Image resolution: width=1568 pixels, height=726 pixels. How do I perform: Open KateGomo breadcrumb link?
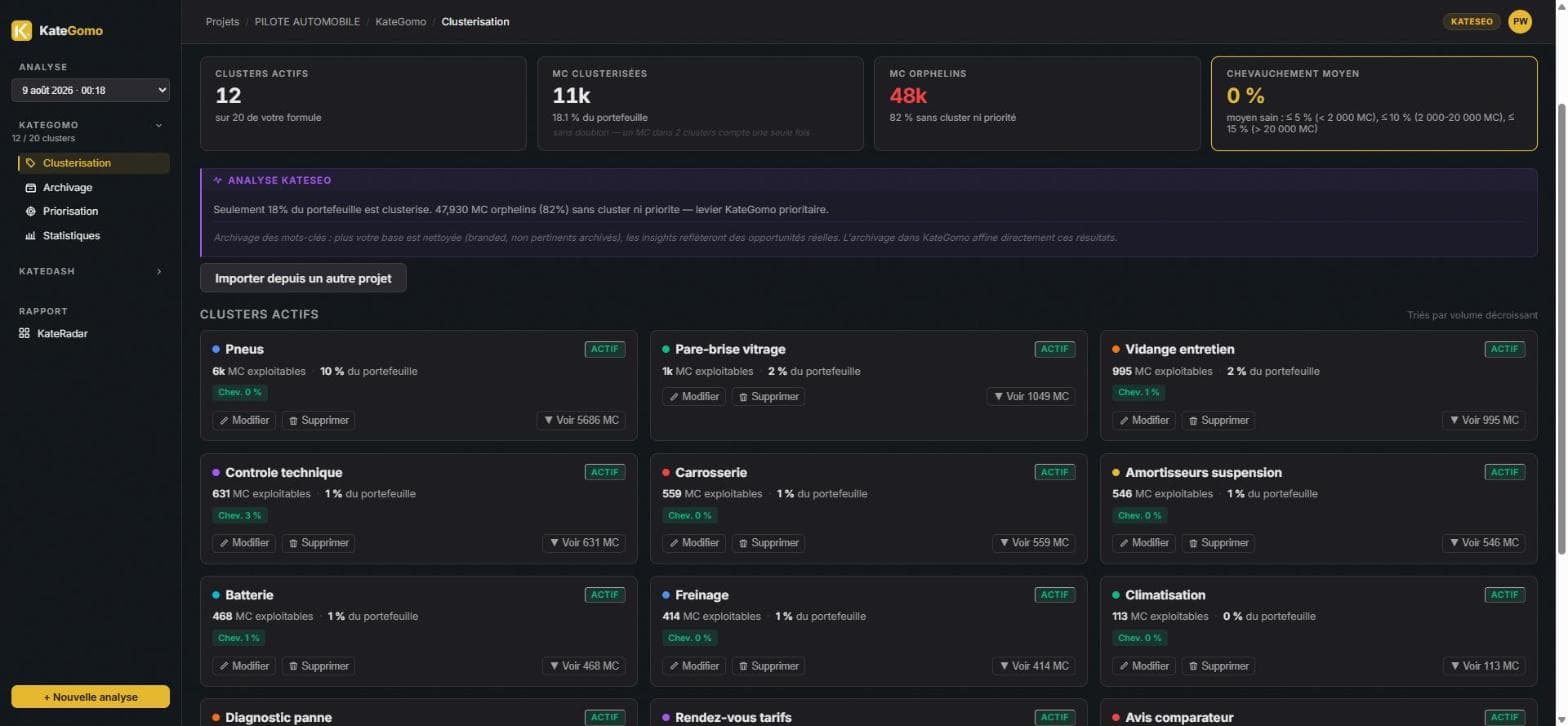pos(400,21)
